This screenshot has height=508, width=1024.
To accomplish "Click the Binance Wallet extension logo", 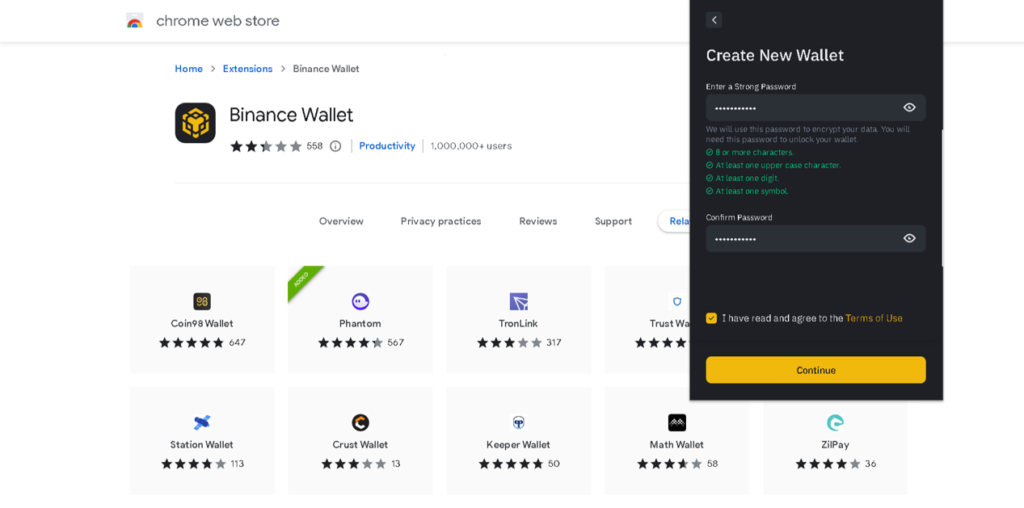I will (x=195, y=123).
